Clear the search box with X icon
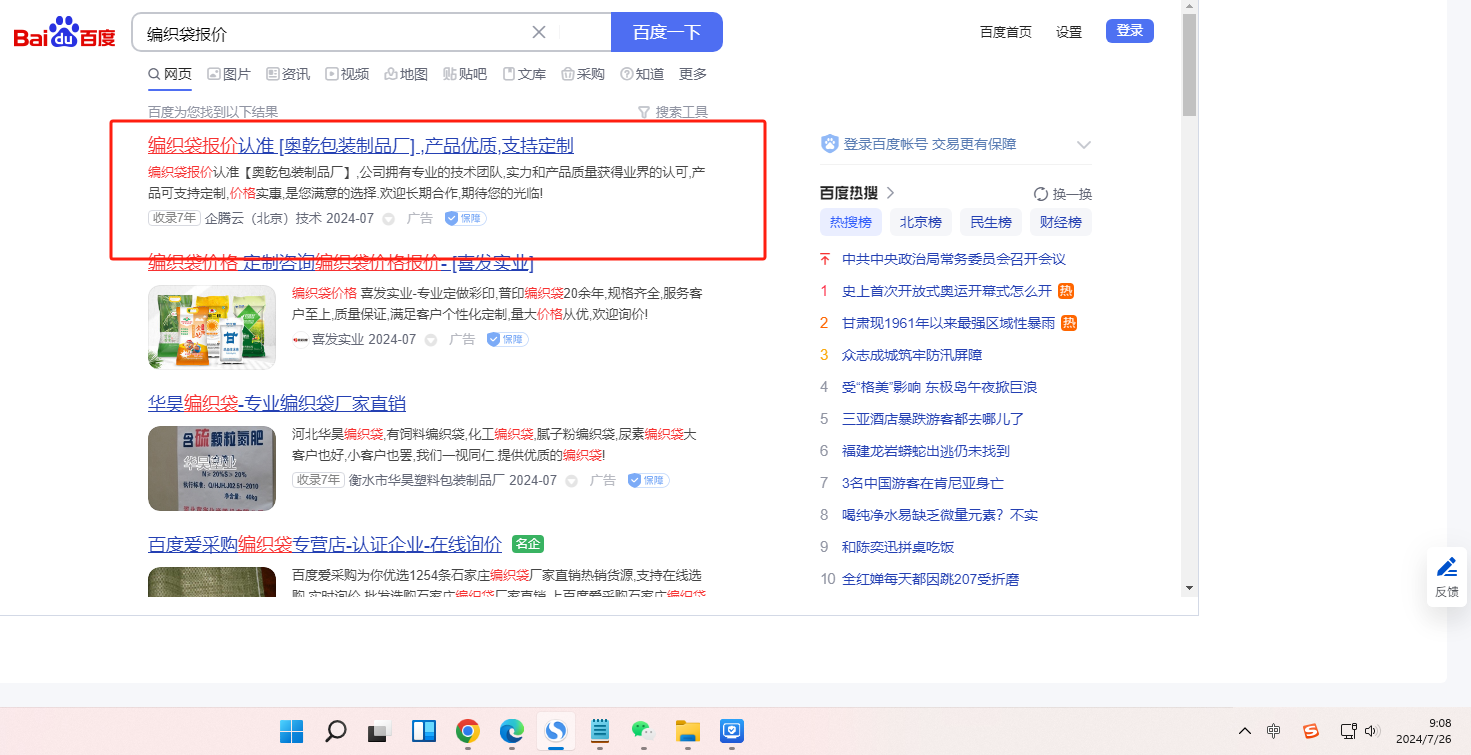This screenshot has width=1471, height=755. 539,32
